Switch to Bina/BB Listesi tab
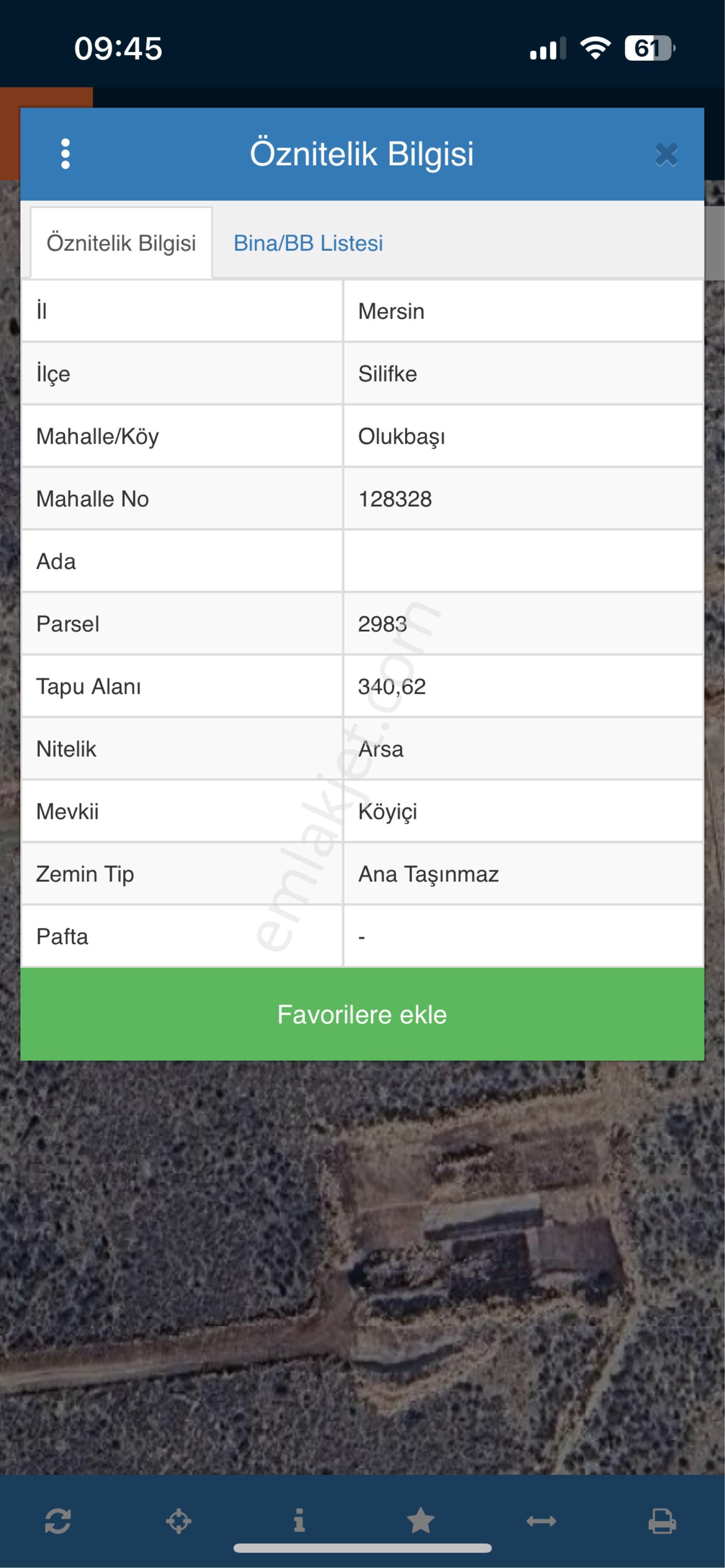725x1568 pixels. coord(308,244)
